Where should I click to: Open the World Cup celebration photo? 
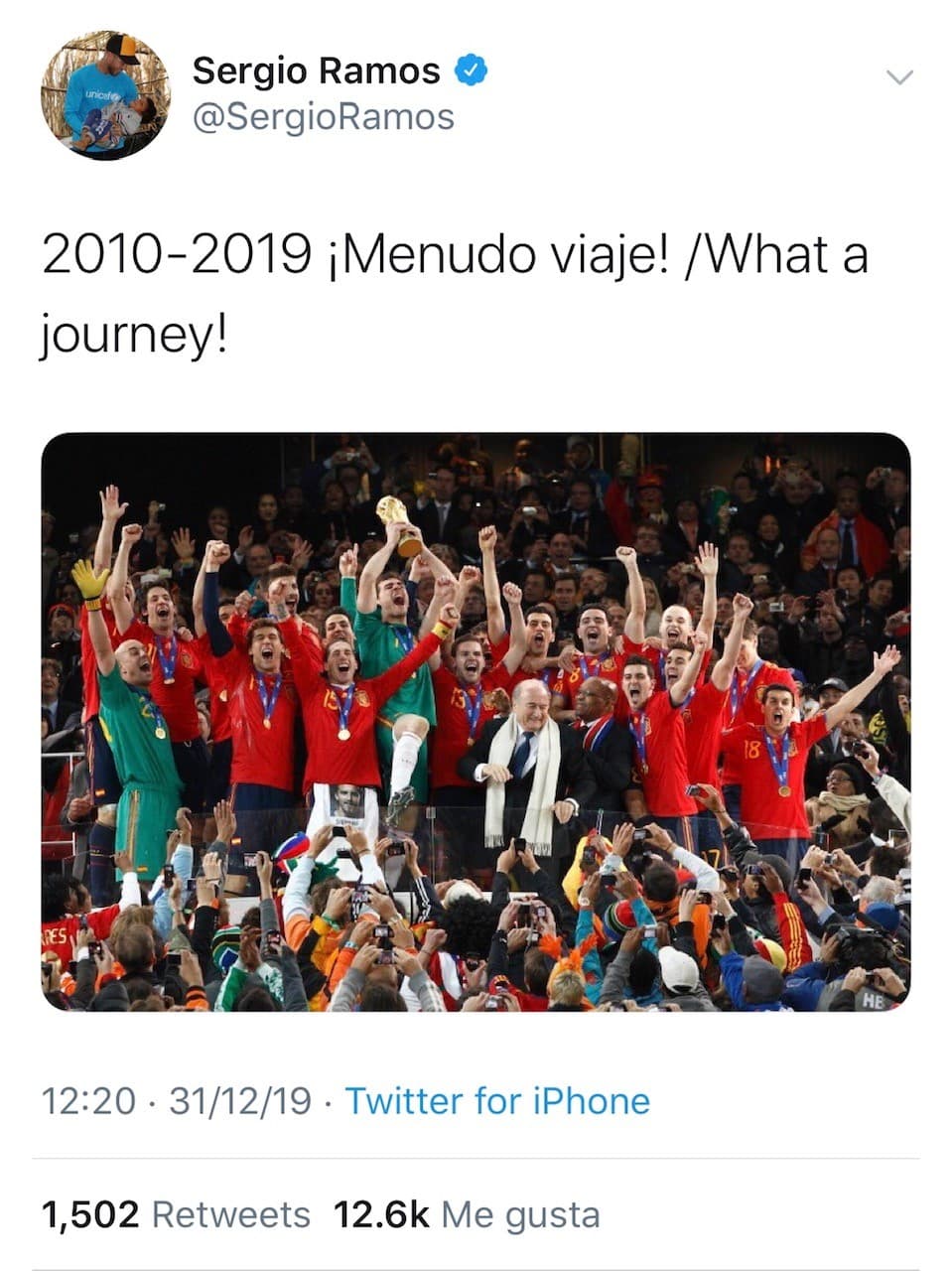pos(476,725)
